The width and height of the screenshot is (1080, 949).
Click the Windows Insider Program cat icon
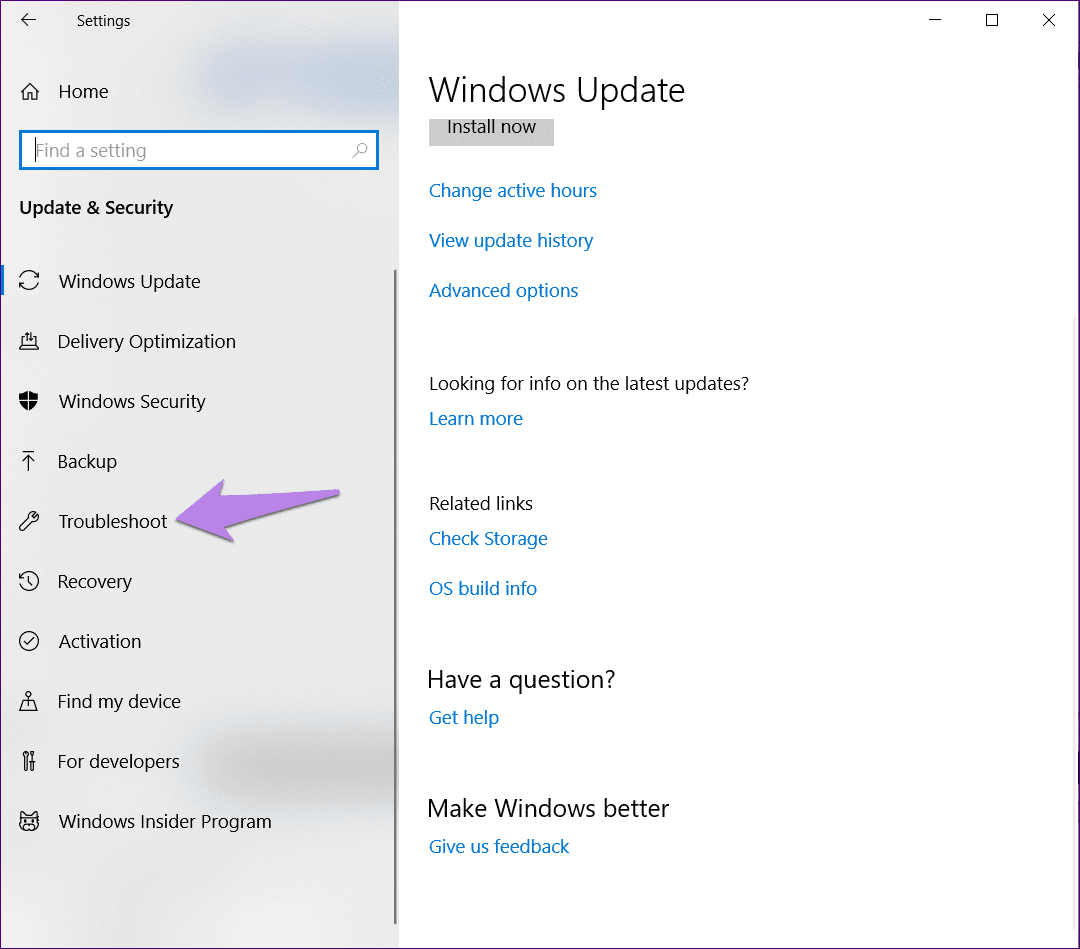tap(29, 821)
